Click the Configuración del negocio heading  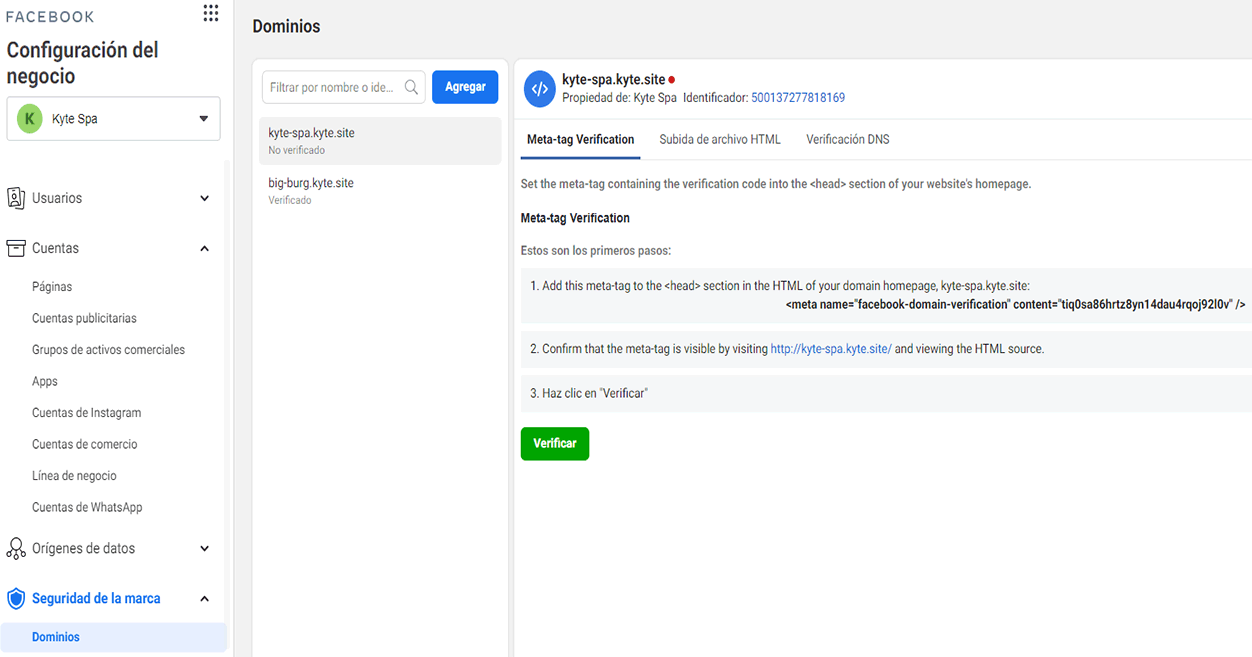(82, 63)
